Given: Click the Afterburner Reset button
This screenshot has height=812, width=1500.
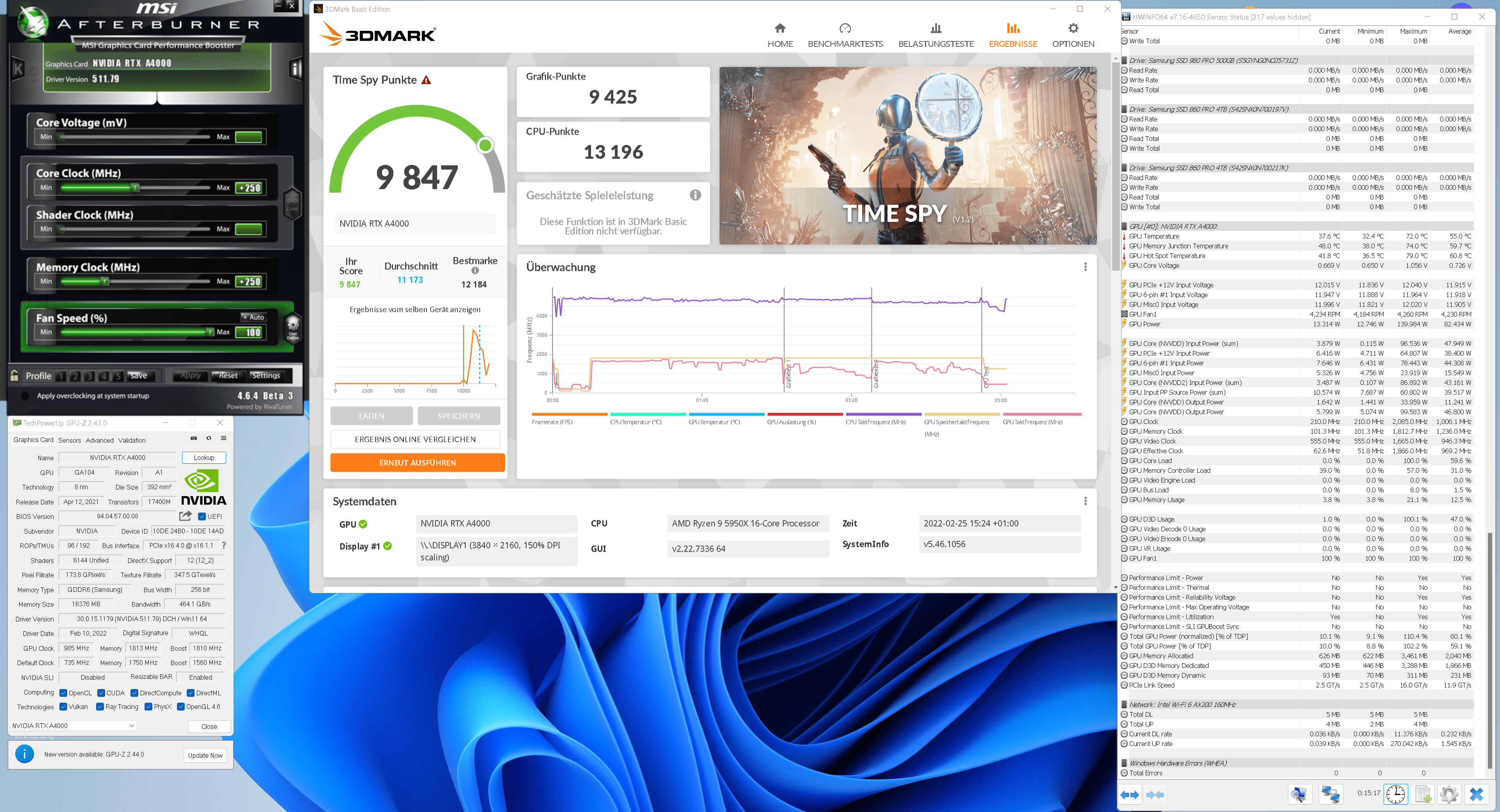Looking at the screenshot, I should (228, 376).
